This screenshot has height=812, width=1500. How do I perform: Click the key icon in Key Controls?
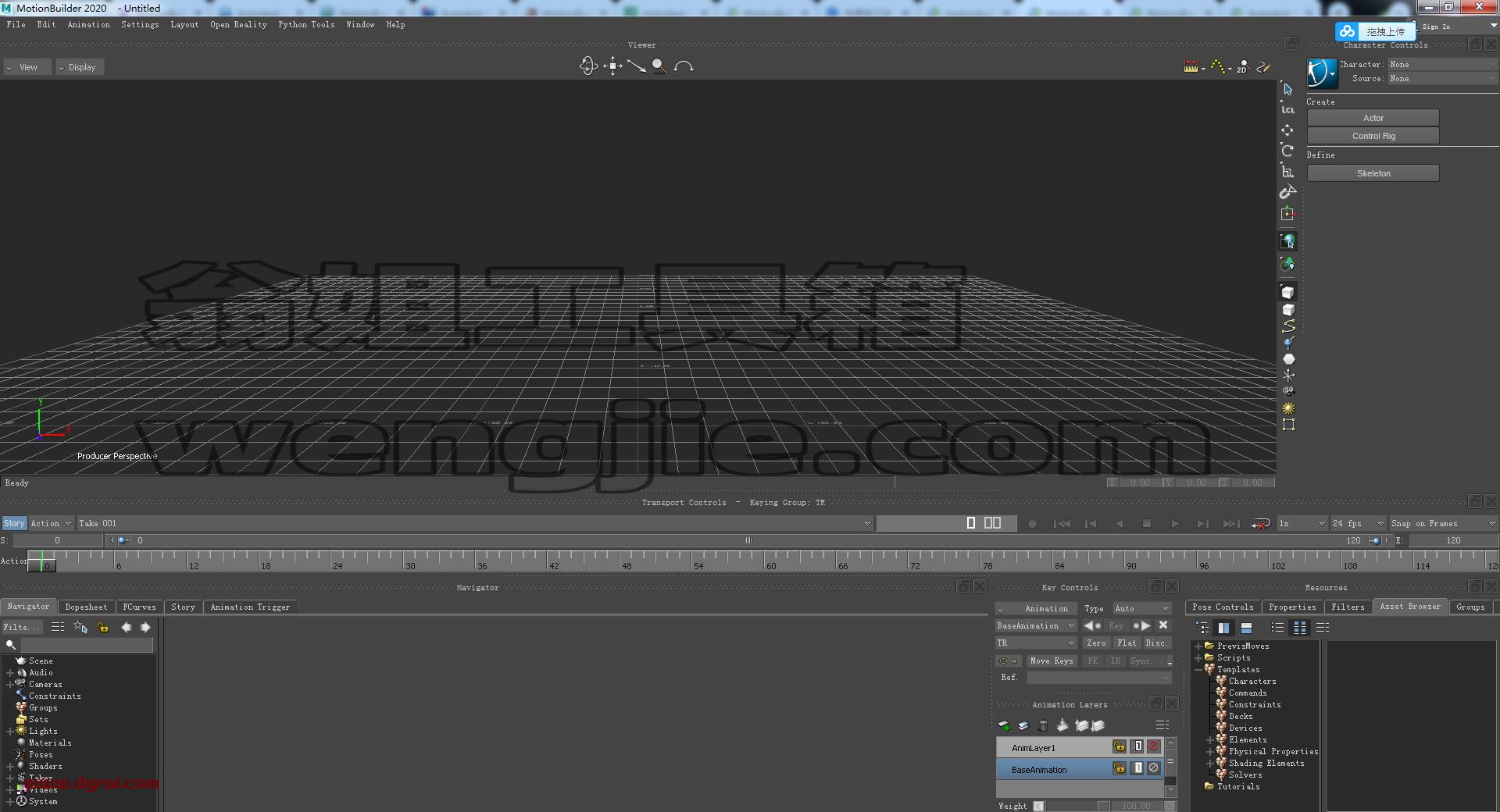1009,661
